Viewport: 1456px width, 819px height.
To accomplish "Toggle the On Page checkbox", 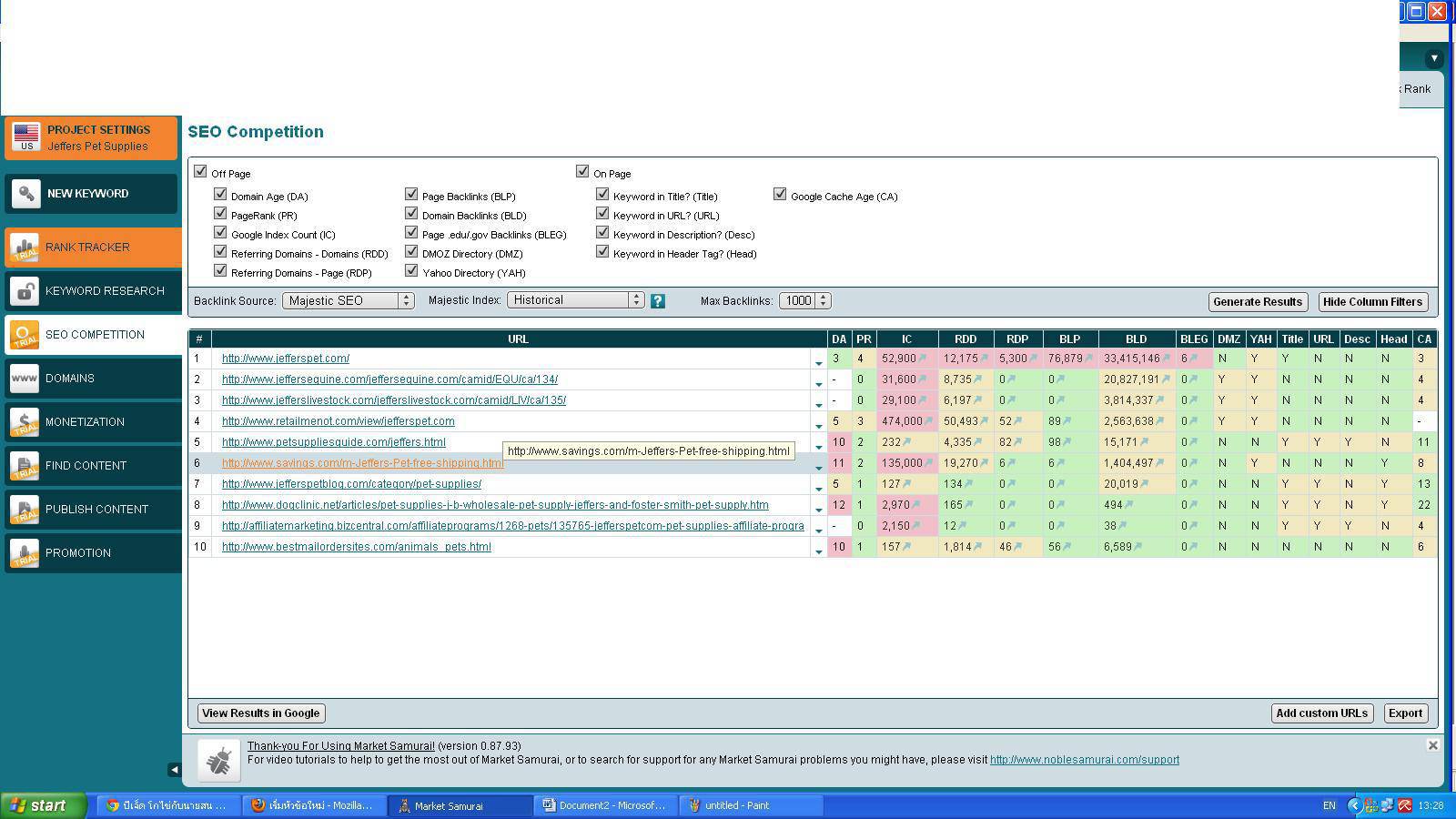I will (x=582, y=171).
